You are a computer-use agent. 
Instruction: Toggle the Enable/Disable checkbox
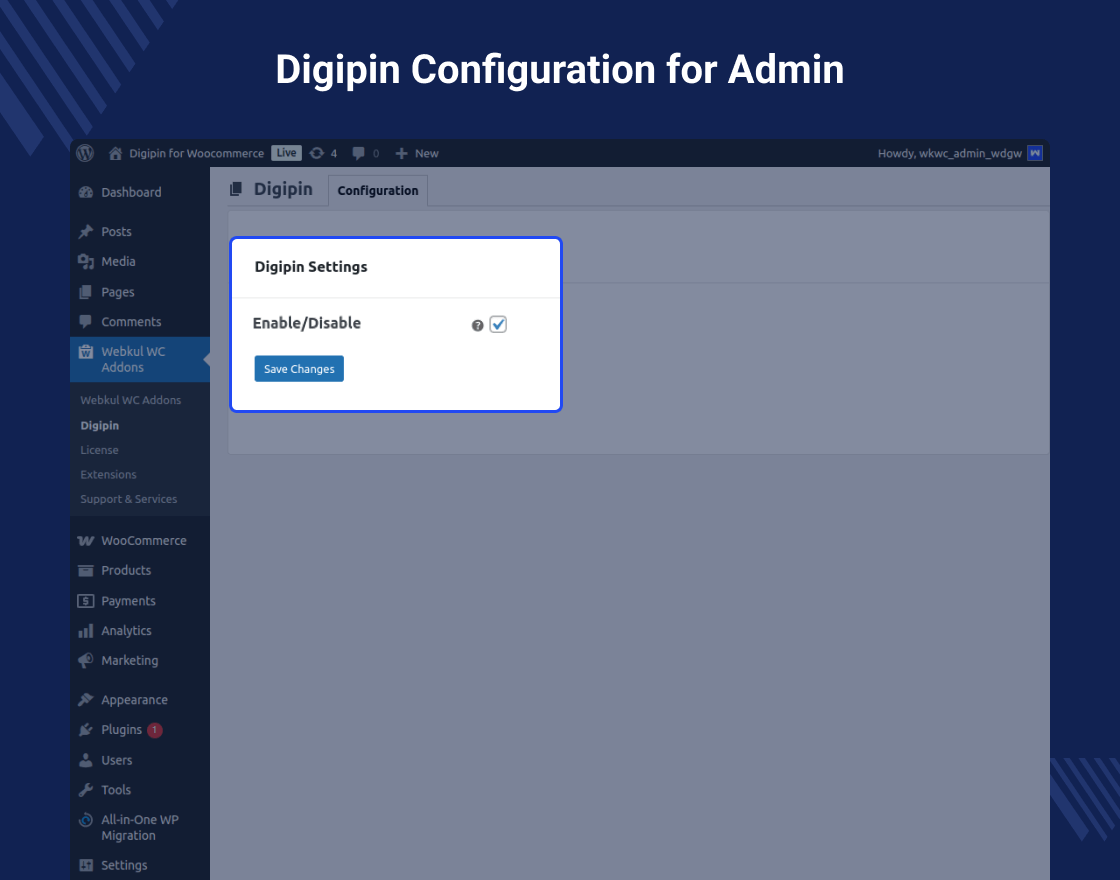pyautogui.click(x=498, y=324)
